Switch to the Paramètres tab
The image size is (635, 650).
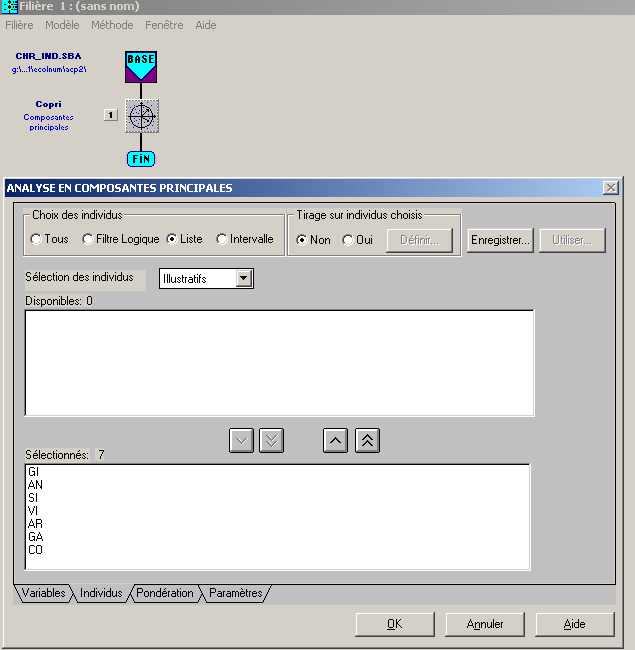(235, 593)
